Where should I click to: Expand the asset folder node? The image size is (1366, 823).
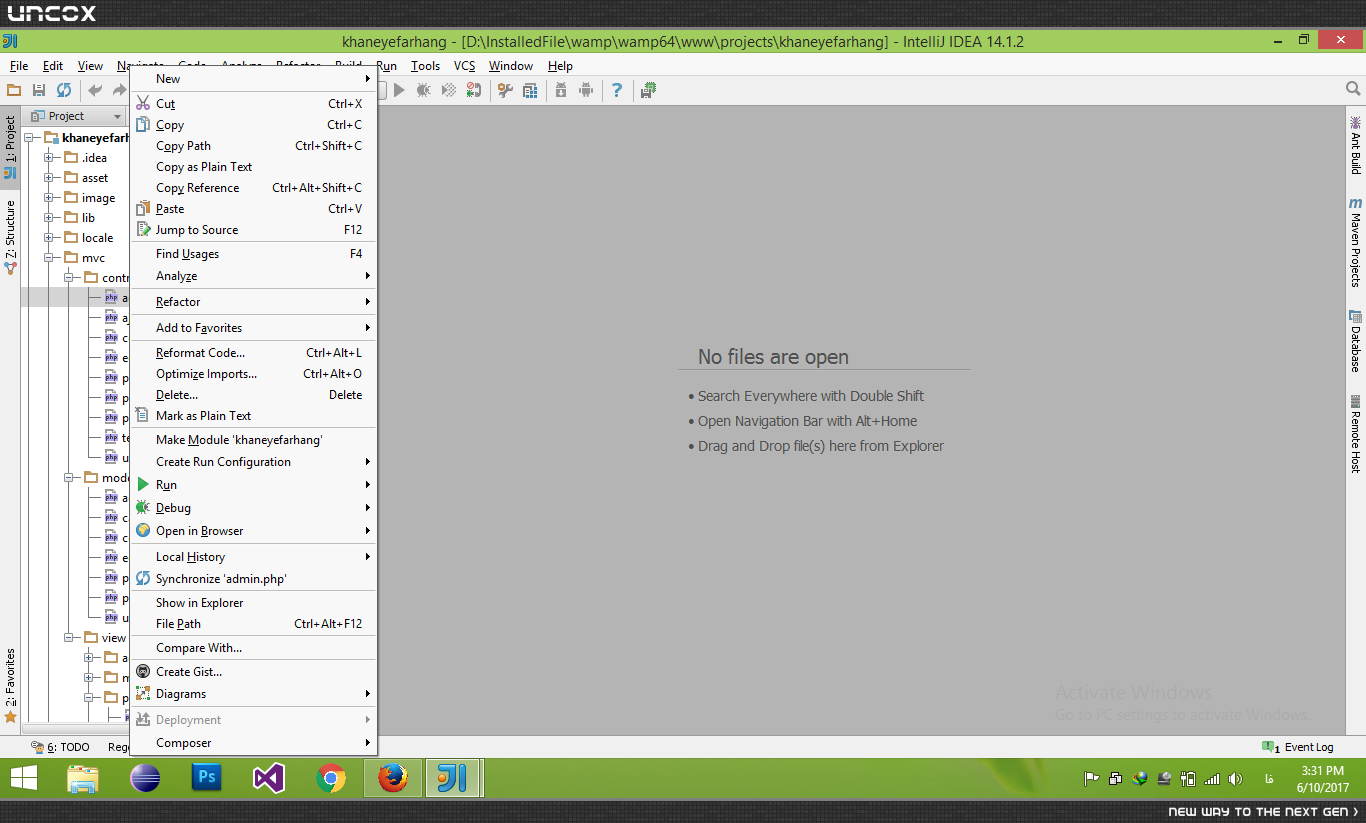pos(48,178)
